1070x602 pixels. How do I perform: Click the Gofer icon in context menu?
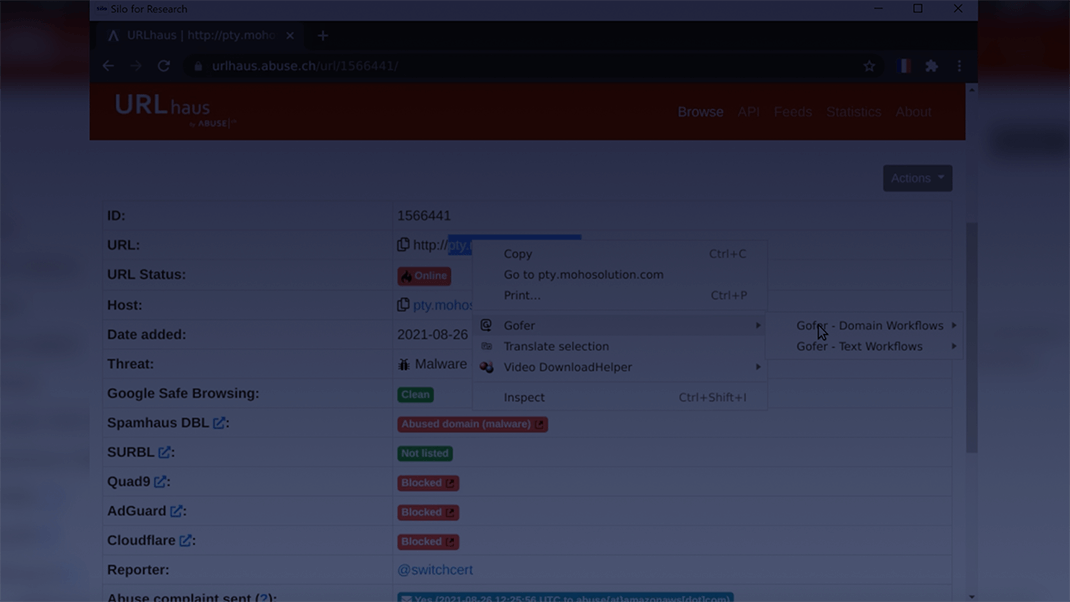click(x=486, y=325)
